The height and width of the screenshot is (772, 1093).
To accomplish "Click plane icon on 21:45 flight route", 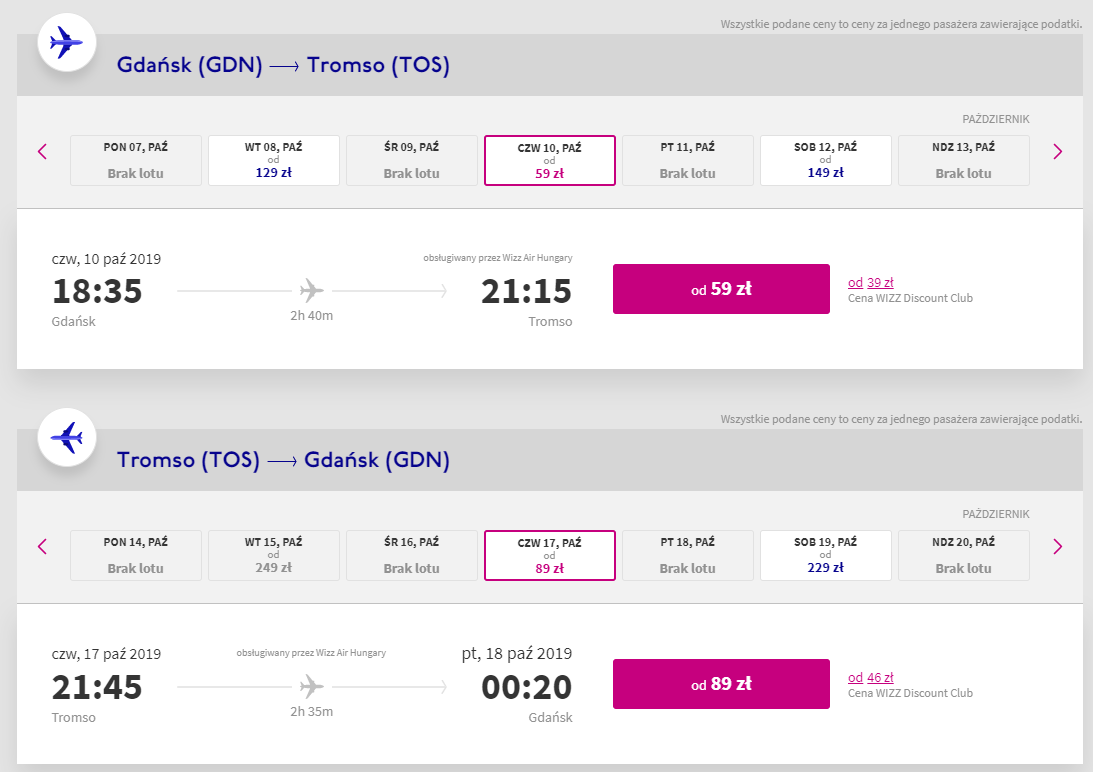I will tap(312, 686).
